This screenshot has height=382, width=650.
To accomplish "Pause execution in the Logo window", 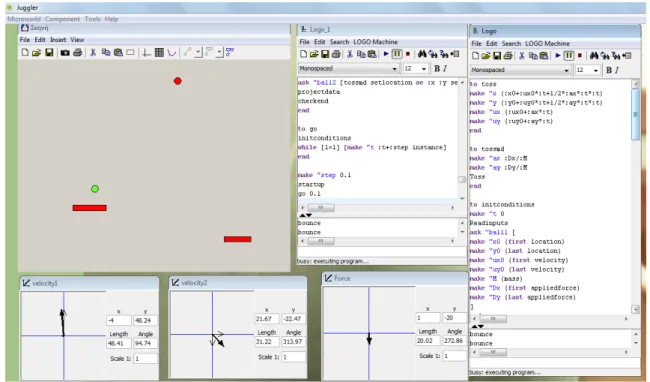I will pos(569,56).
